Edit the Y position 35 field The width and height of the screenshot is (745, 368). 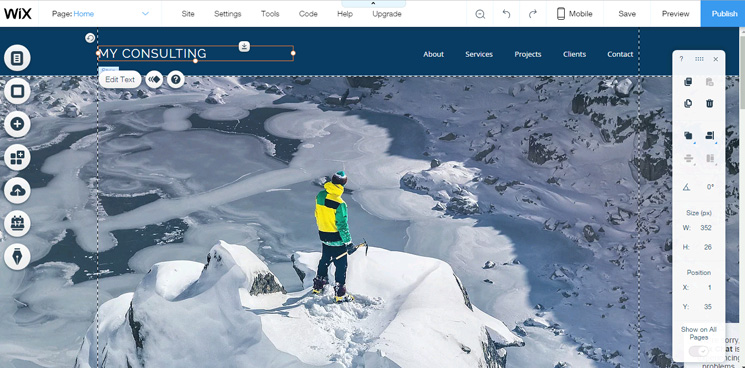tap(707, 307)
